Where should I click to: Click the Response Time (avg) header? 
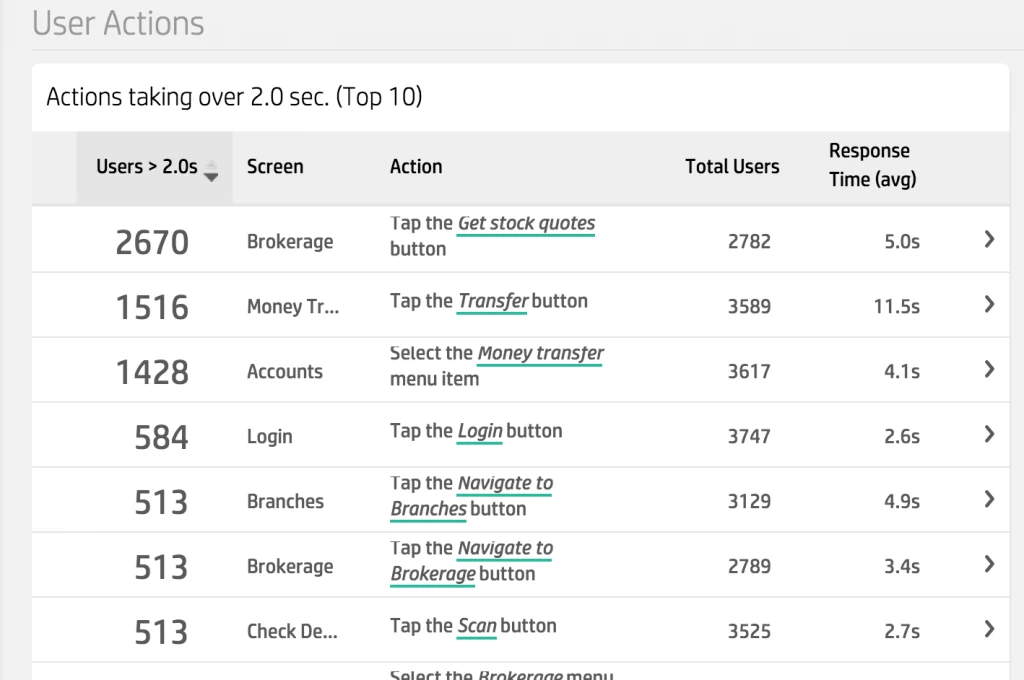pos(872,165)
